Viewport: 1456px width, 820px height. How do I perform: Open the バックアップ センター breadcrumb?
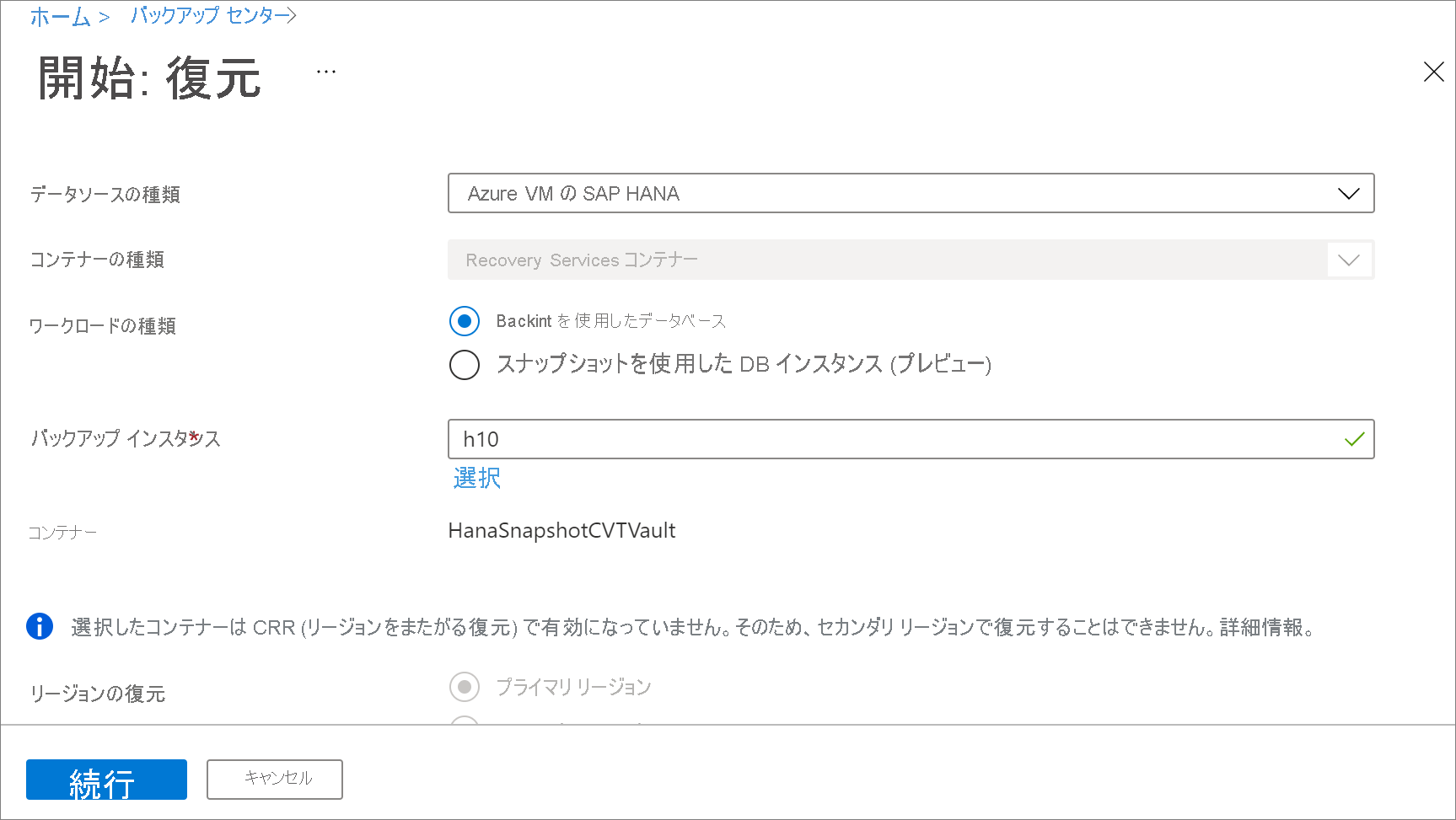coord(208,16)
